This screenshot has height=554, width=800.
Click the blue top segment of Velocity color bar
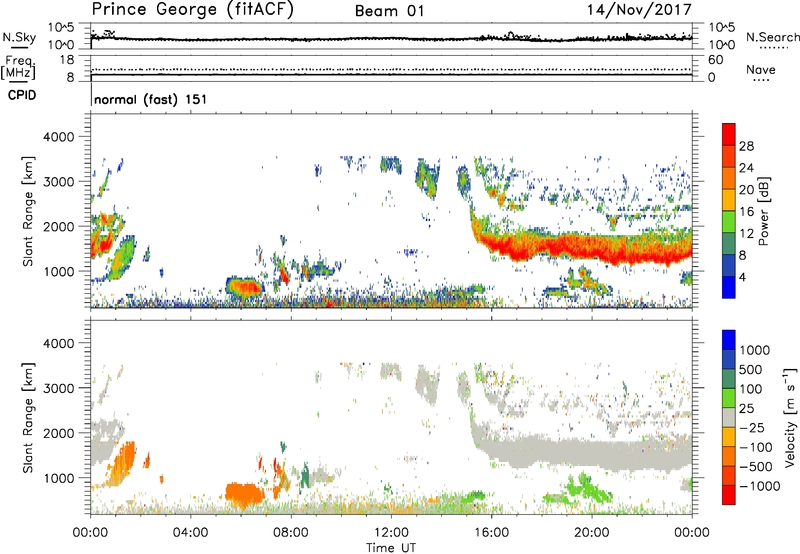[x=729, y=340]
